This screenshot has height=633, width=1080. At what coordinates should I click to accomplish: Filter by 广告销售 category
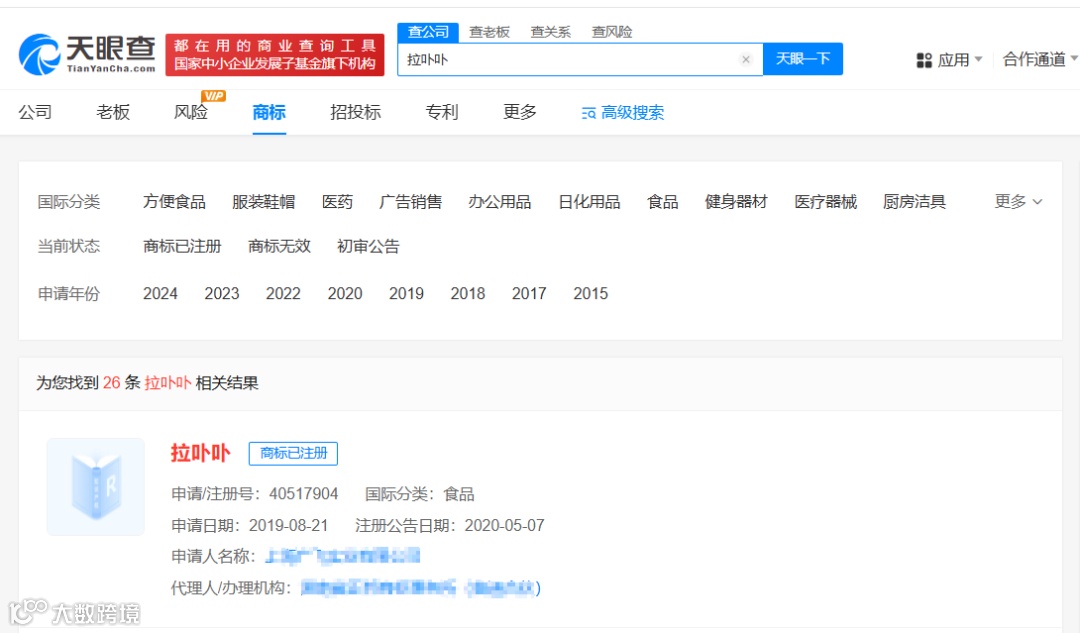click(x=411, y=202)
